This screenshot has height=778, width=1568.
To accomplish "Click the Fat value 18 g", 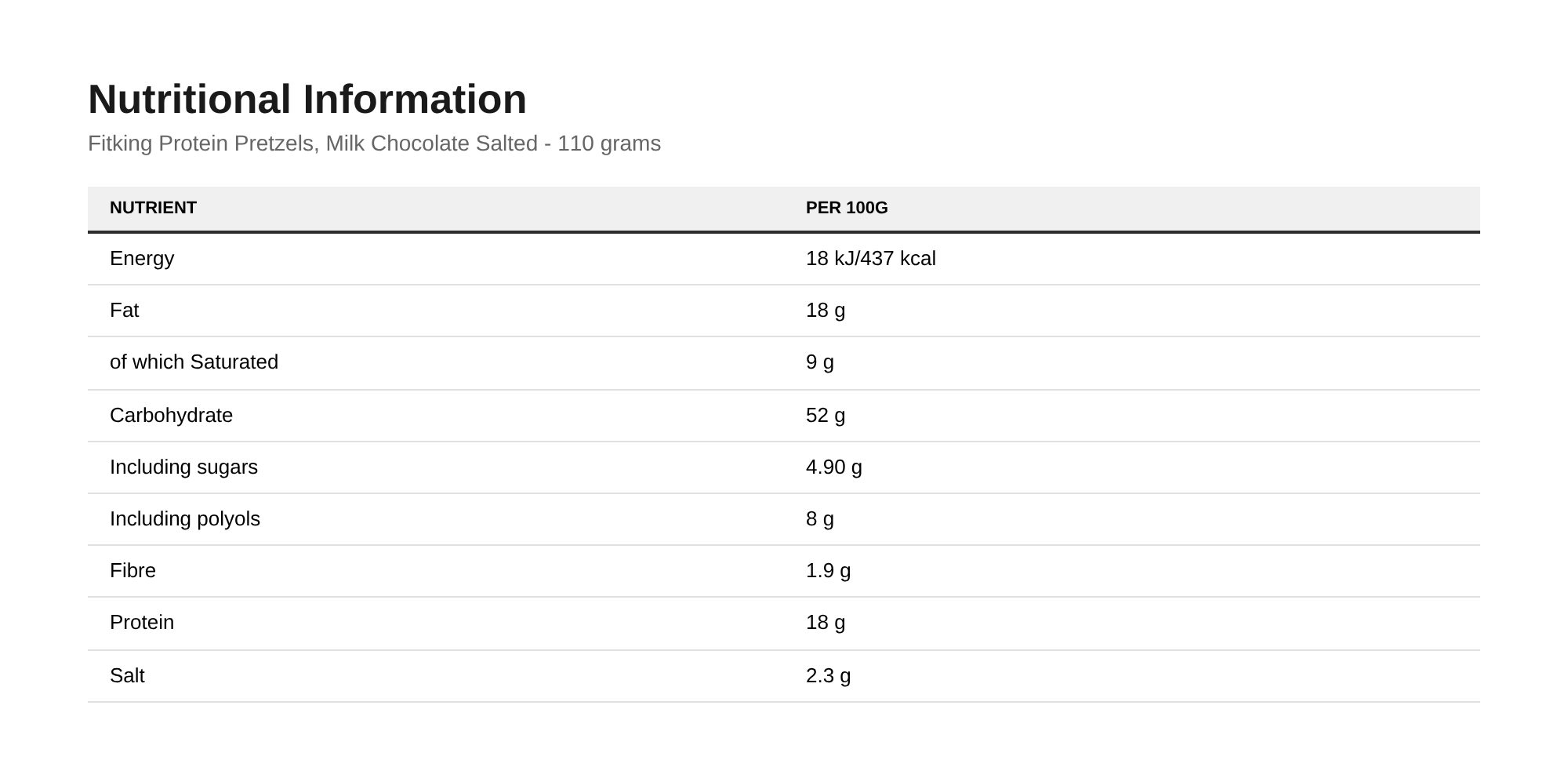I will pyautogui.click(x=826, y=311).
